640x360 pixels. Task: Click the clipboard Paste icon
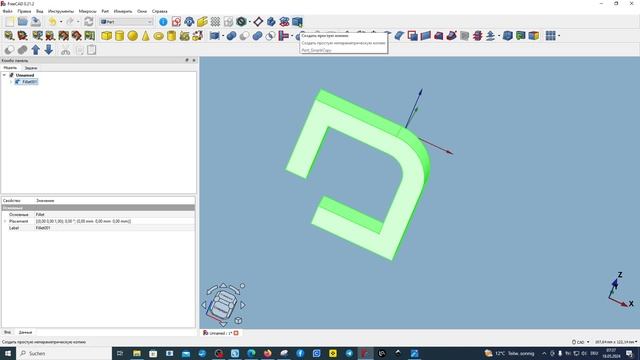[91, 50]
